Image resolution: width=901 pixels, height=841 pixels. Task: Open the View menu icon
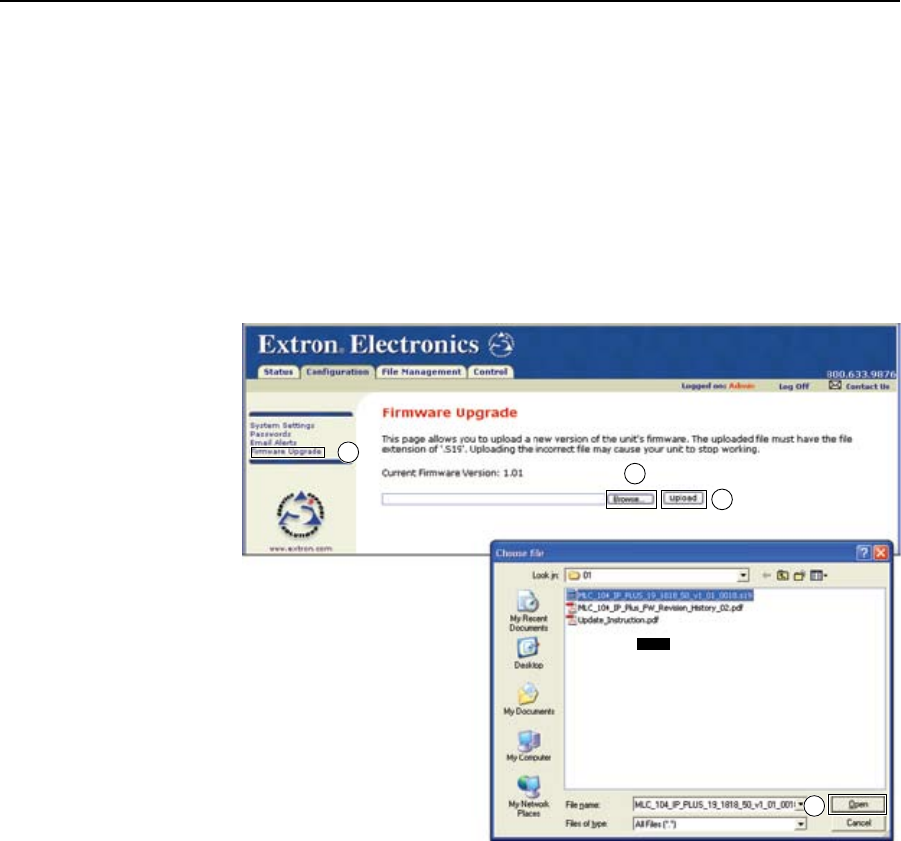click(x=818, y=575)
